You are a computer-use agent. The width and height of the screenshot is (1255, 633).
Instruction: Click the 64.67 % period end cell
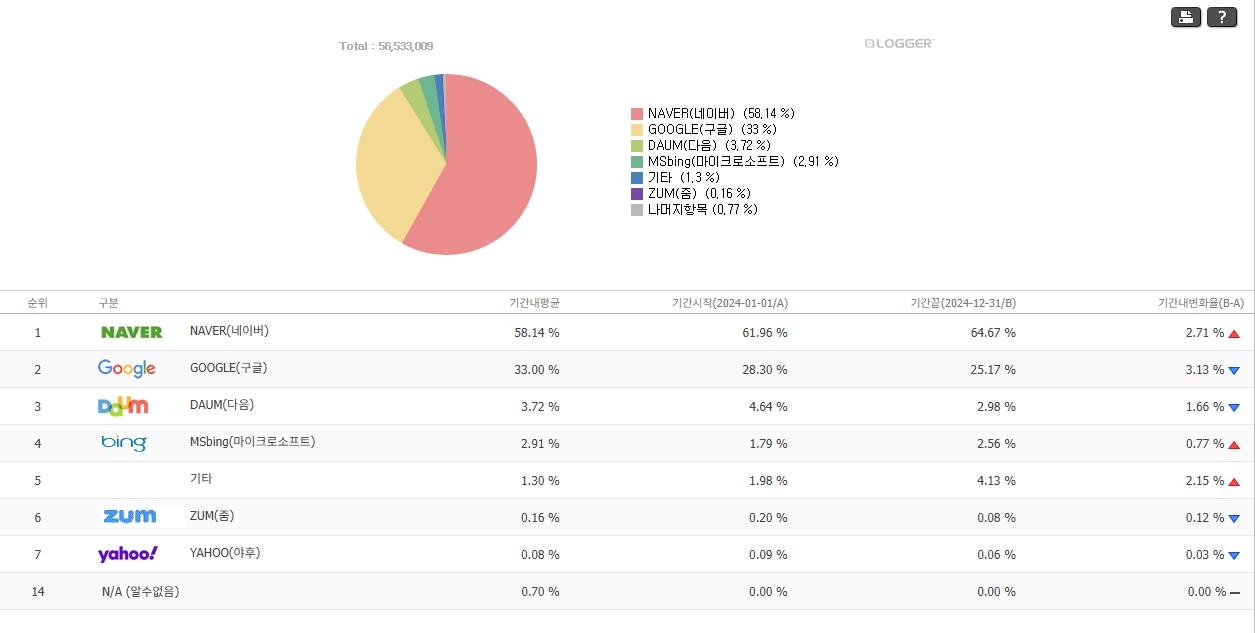993,333
